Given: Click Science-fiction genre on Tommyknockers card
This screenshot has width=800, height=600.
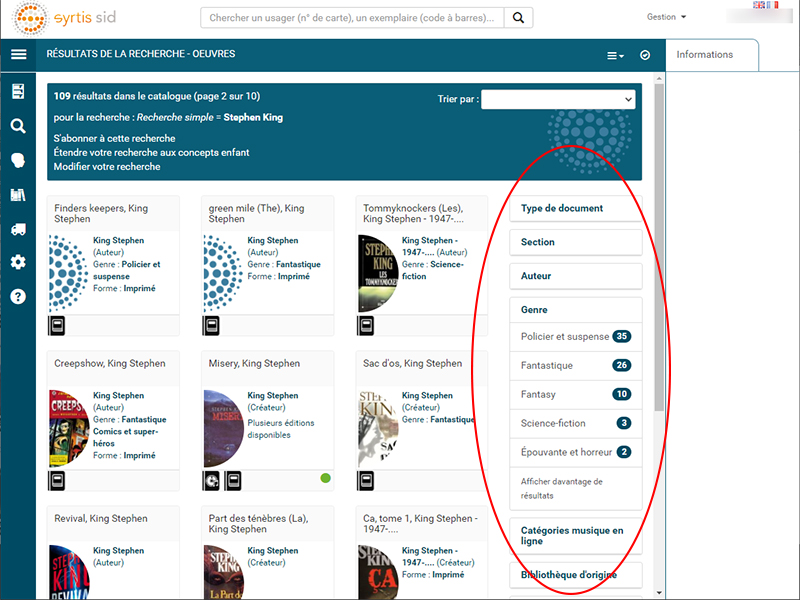Looking at the screenshot, I should tap(433, 270).
